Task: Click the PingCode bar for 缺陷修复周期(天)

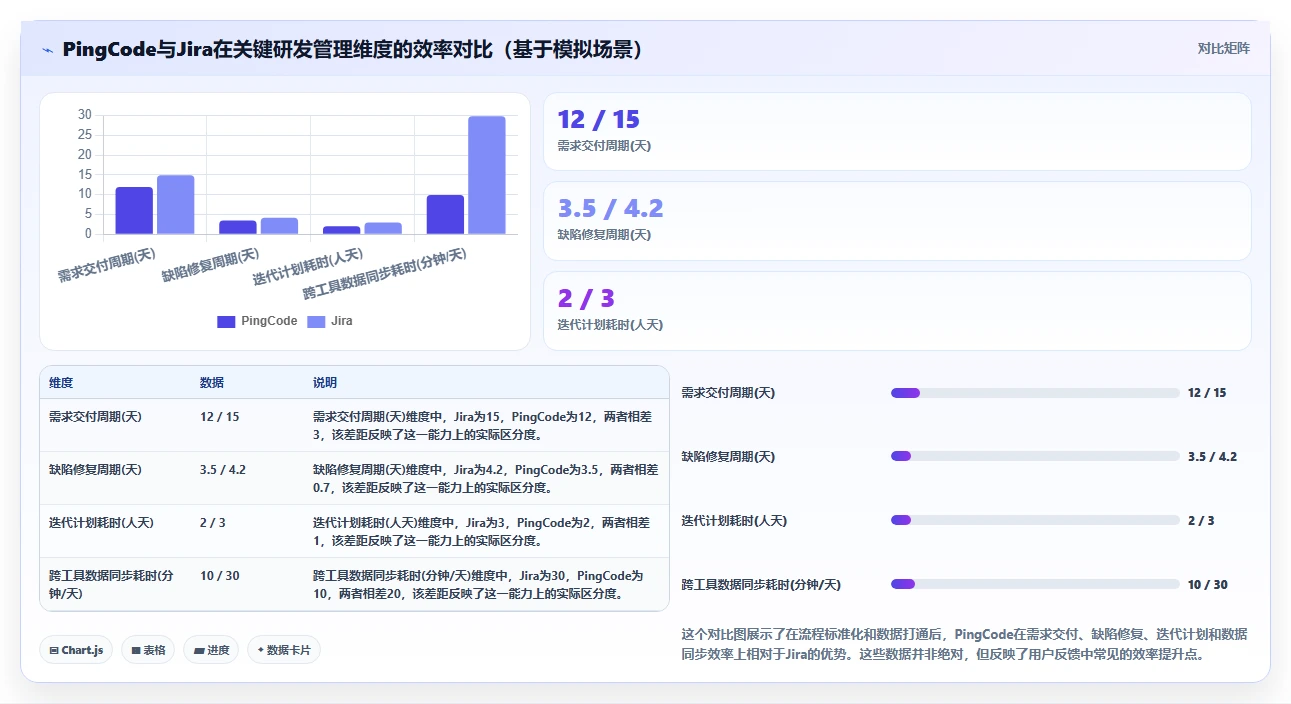Action: 238,228
